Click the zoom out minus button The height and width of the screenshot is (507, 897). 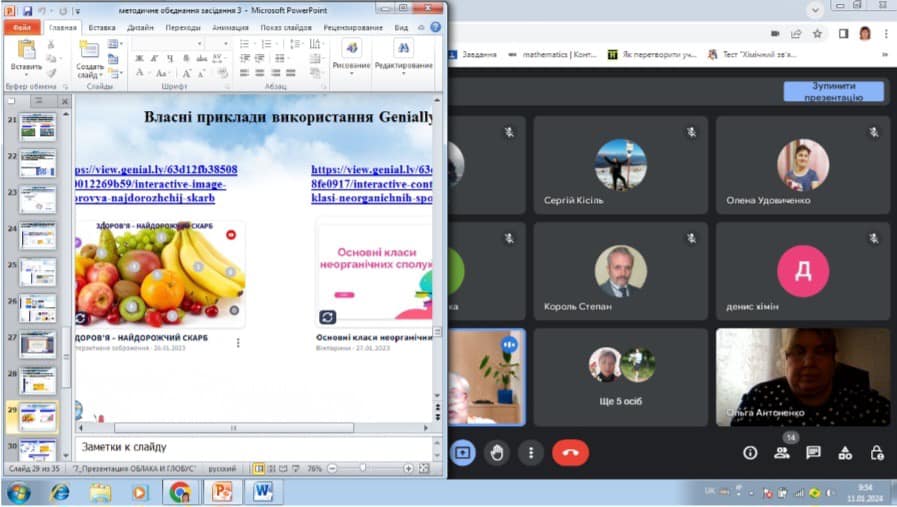coord(332,469)
